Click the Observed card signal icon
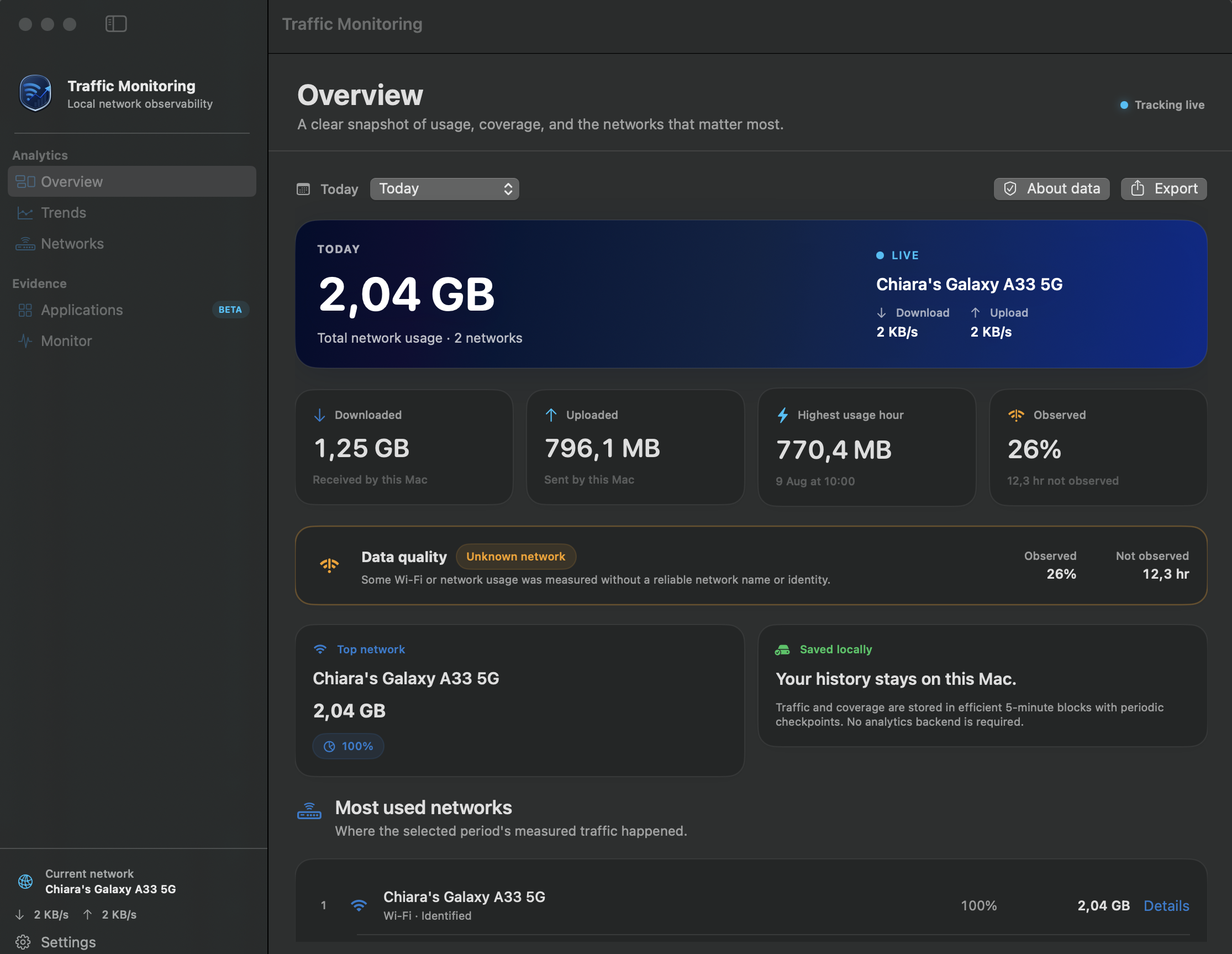This screenshot has width=1232, height=954. point(1016,416)
